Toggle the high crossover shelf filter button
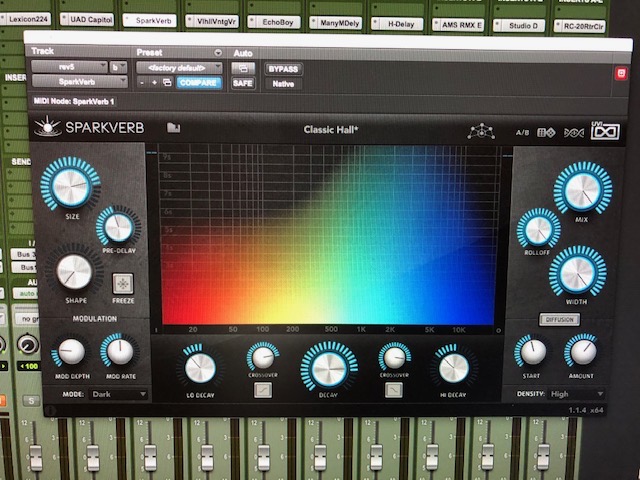The width and height of the screenshot is (640, 480). pyautogui.click(x=393, y=390)
